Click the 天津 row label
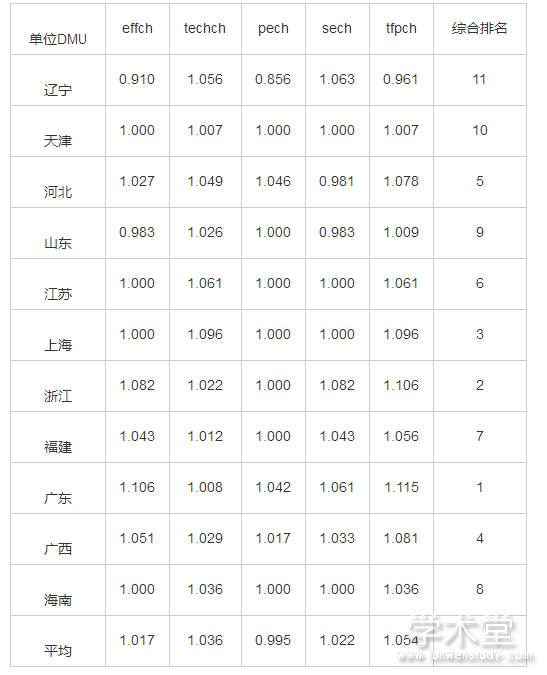547x675 pixels. pos(58,141)
